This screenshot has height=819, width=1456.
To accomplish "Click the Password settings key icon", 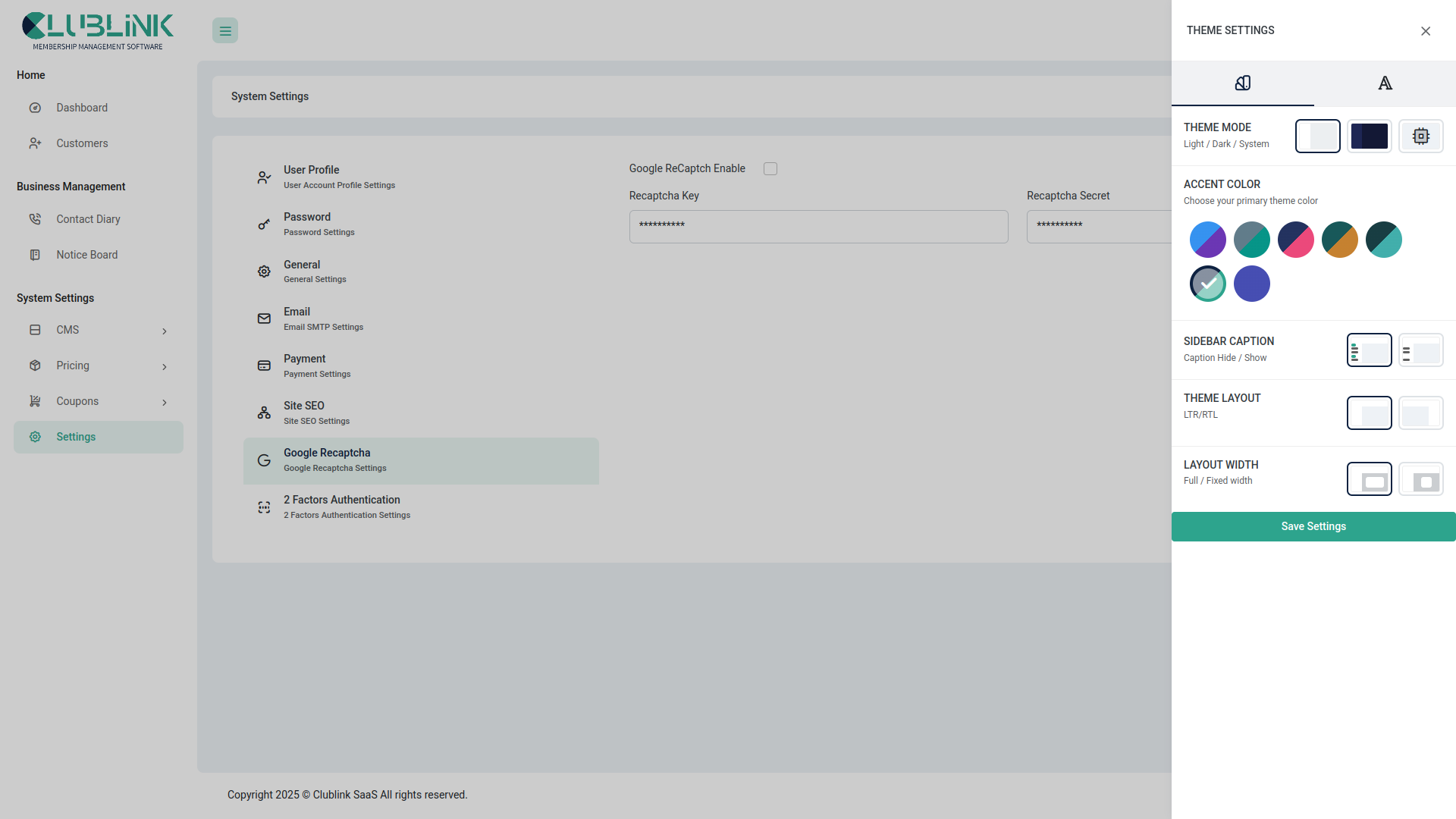I will 263,224.
